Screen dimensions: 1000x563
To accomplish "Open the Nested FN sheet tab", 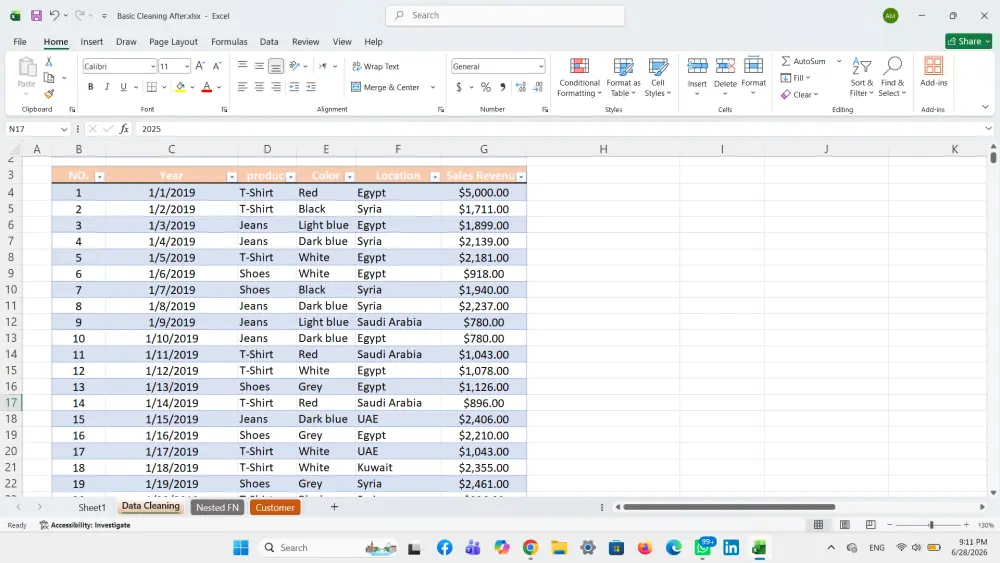I will coord(217,508).
